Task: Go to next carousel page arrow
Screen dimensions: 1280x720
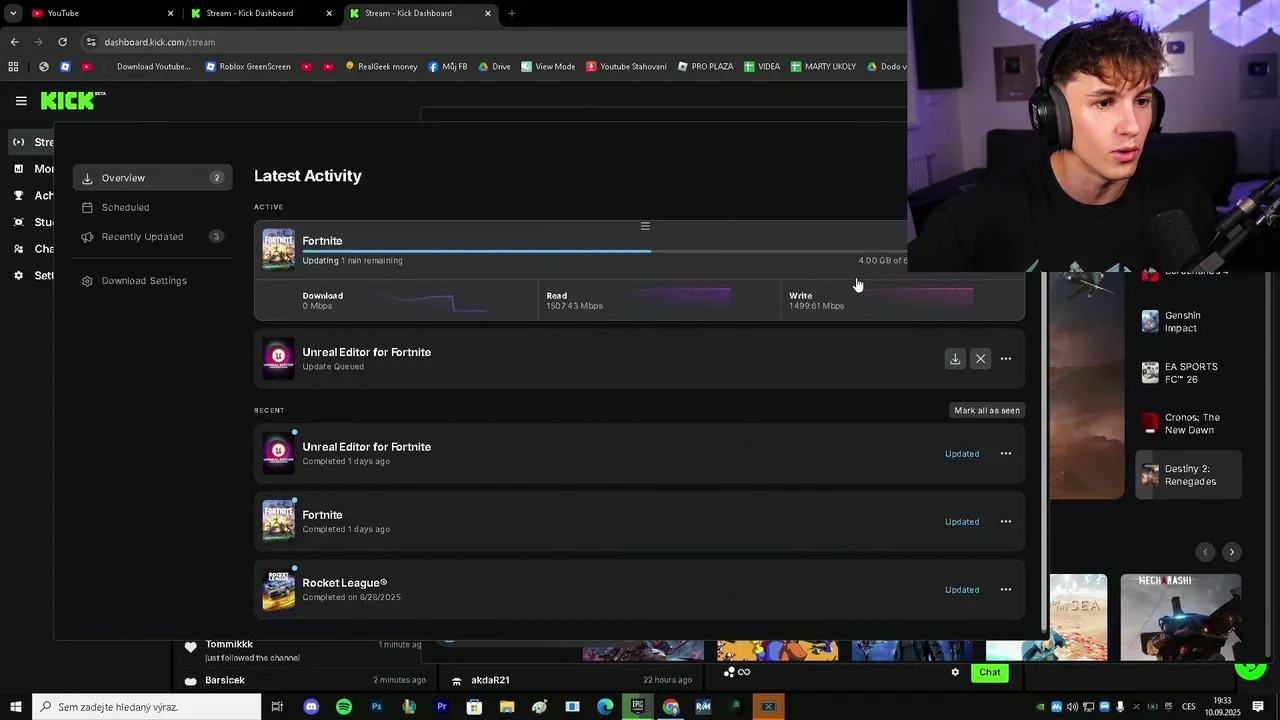Action: point(1231,552)
